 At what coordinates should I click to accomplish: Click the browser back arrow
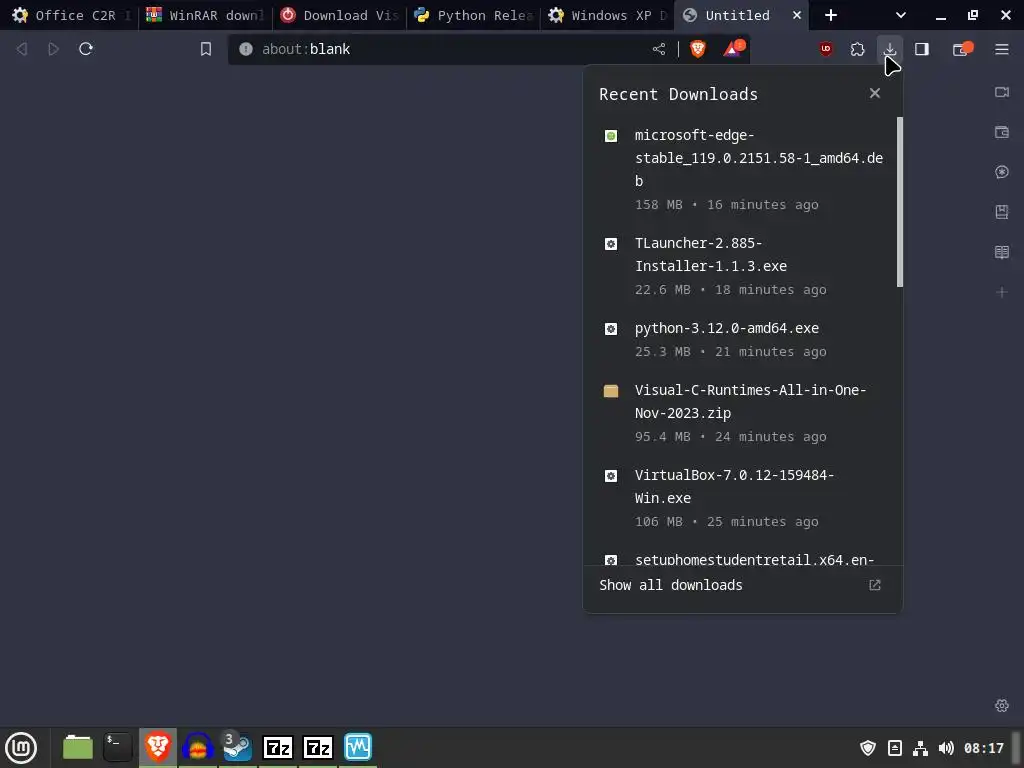click(x=22, y=49)
